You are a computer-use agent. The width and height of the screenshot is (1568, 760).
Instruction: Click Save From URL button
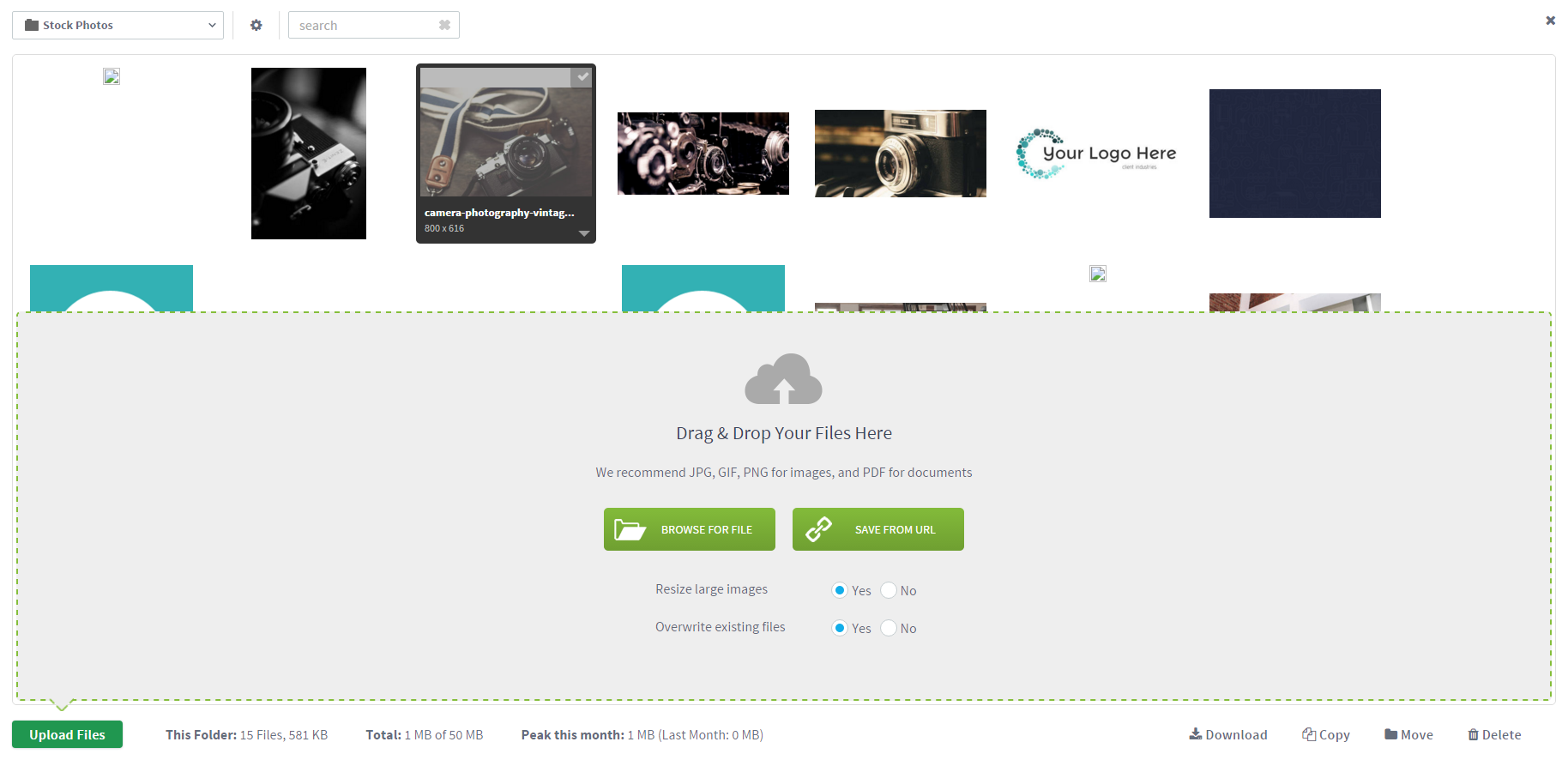point(878,529)
